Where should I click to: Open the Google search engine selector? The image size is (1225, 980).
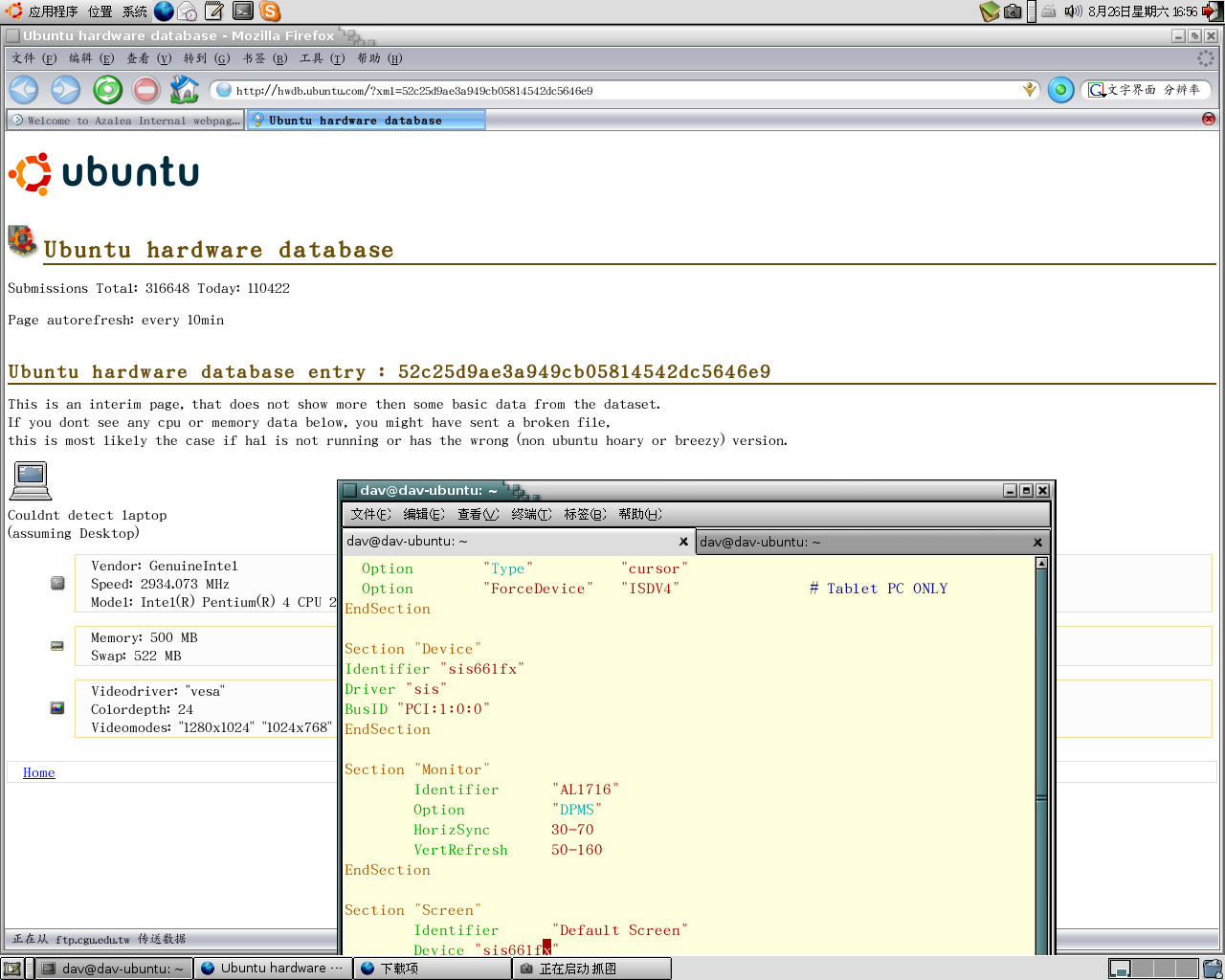1097,90
